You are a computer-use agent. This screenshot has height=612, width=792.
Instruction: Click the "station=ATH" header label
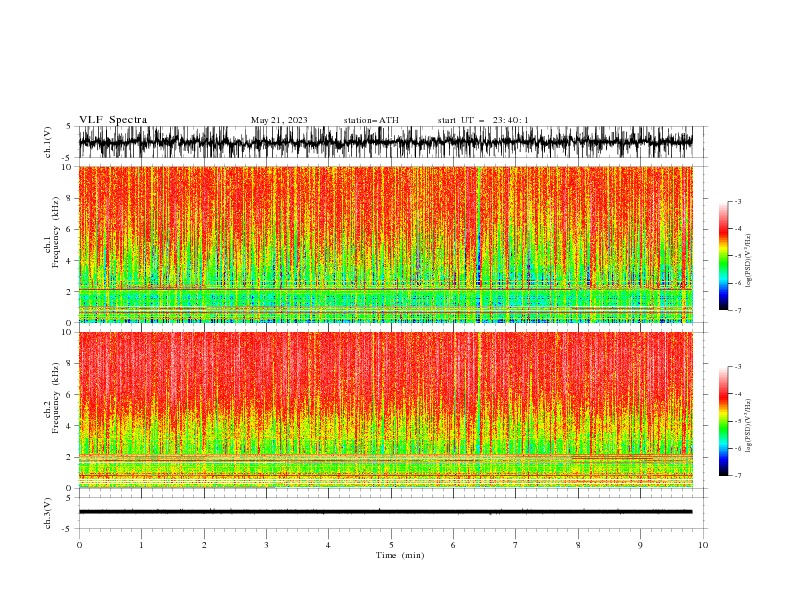(371, 120)
